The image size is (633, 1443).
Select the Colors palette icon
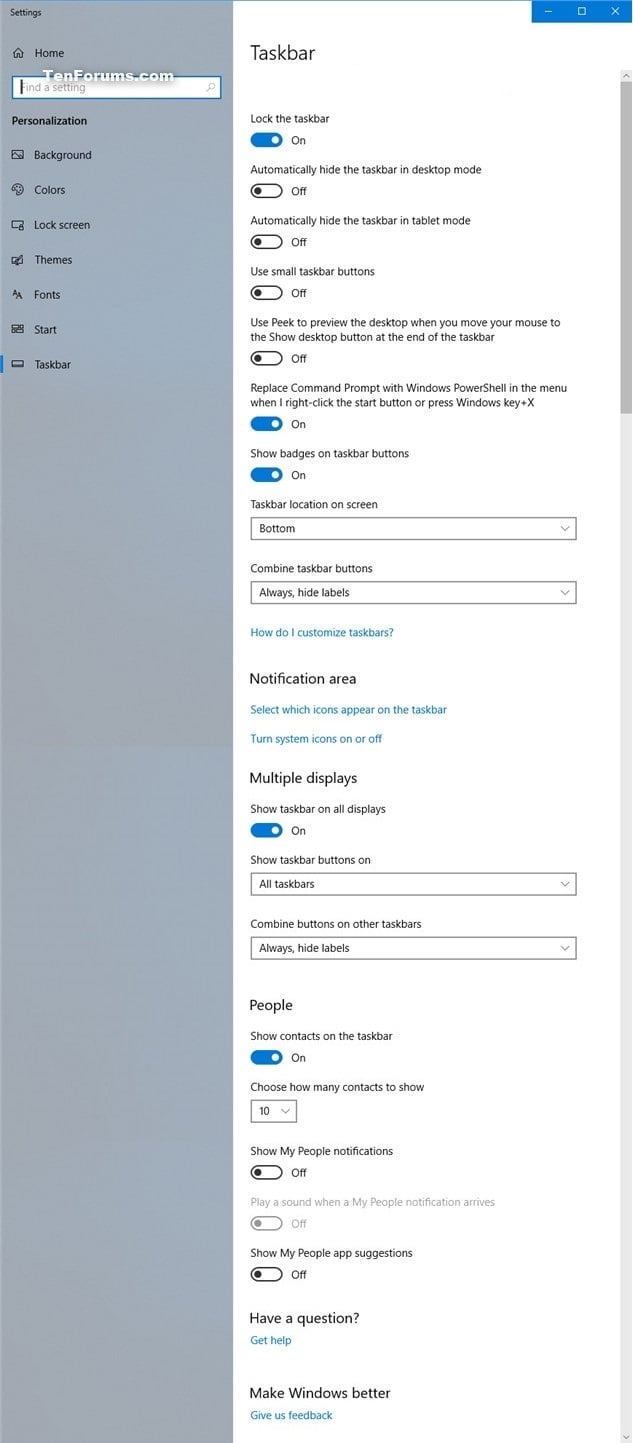(x=18, y=190)
